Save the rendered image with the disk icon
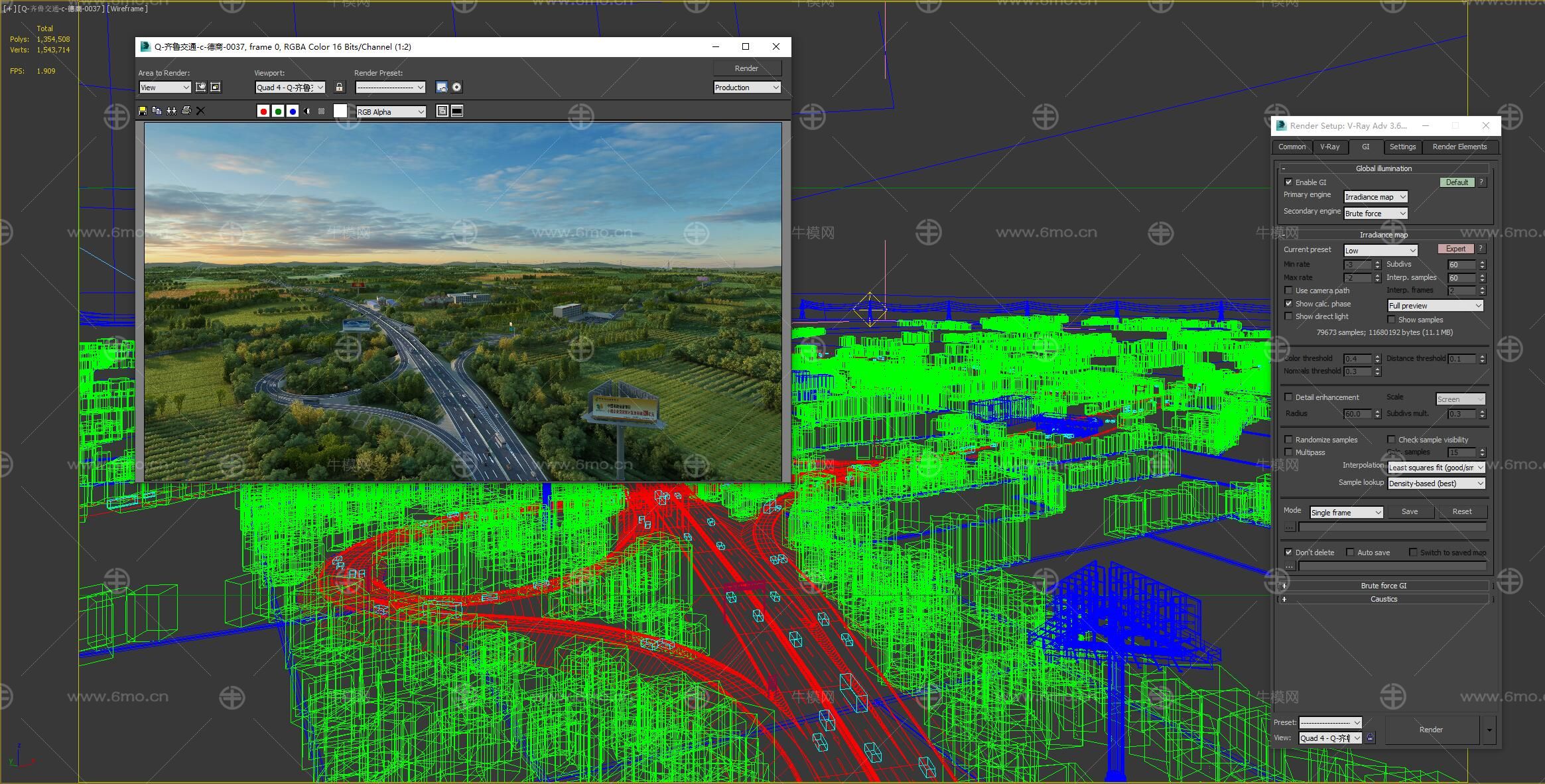The width and height of the screenshot is (1545, 784). (142, 111)
